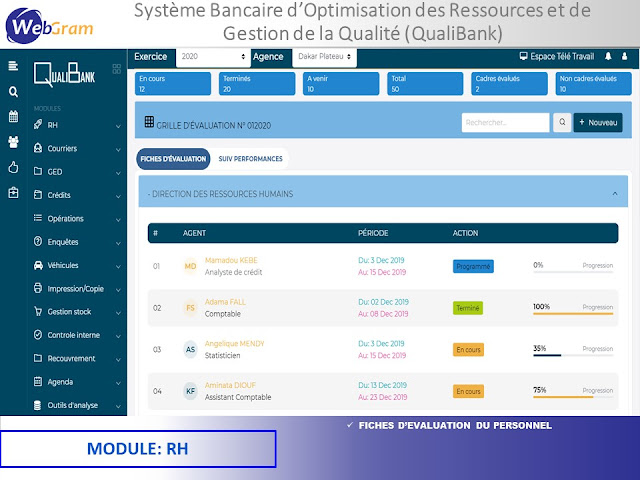The image size is (640, 480).
Task: Click the Crédits module icon
Action: [38, 195]
